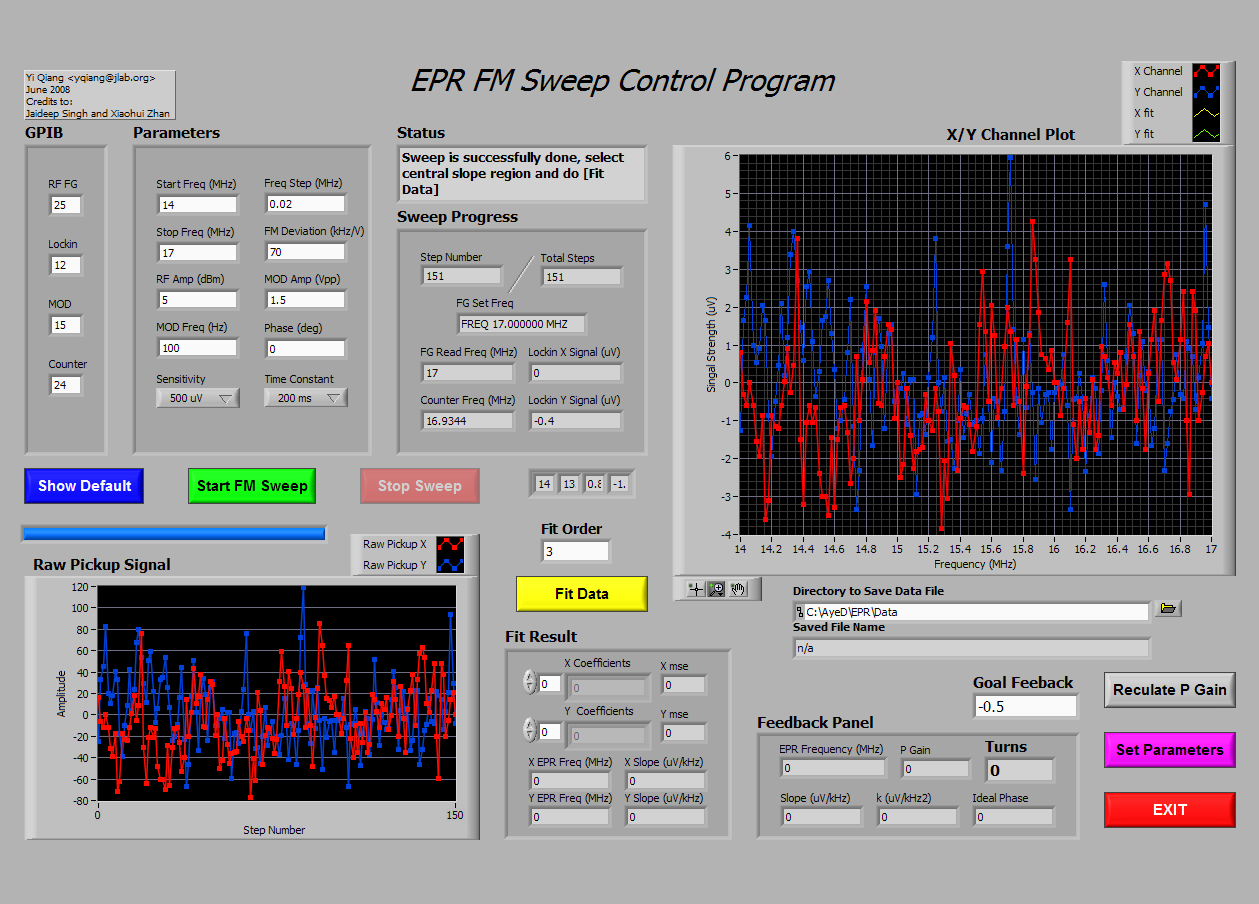Viewport: 1259px width, 904px height.
Task: Click the Total Steps indicator
Action: click(x=581, y=276)
